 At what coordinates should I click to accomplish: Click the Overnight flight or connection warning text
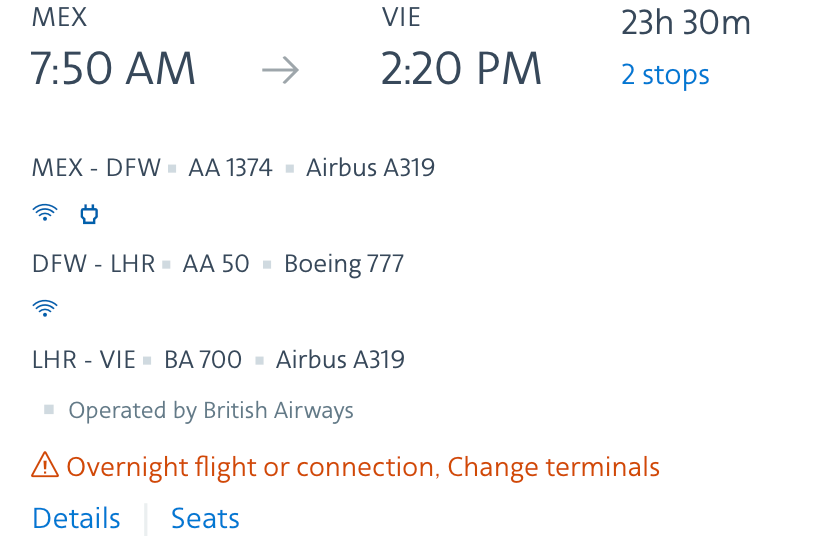[x=251, y=467]
